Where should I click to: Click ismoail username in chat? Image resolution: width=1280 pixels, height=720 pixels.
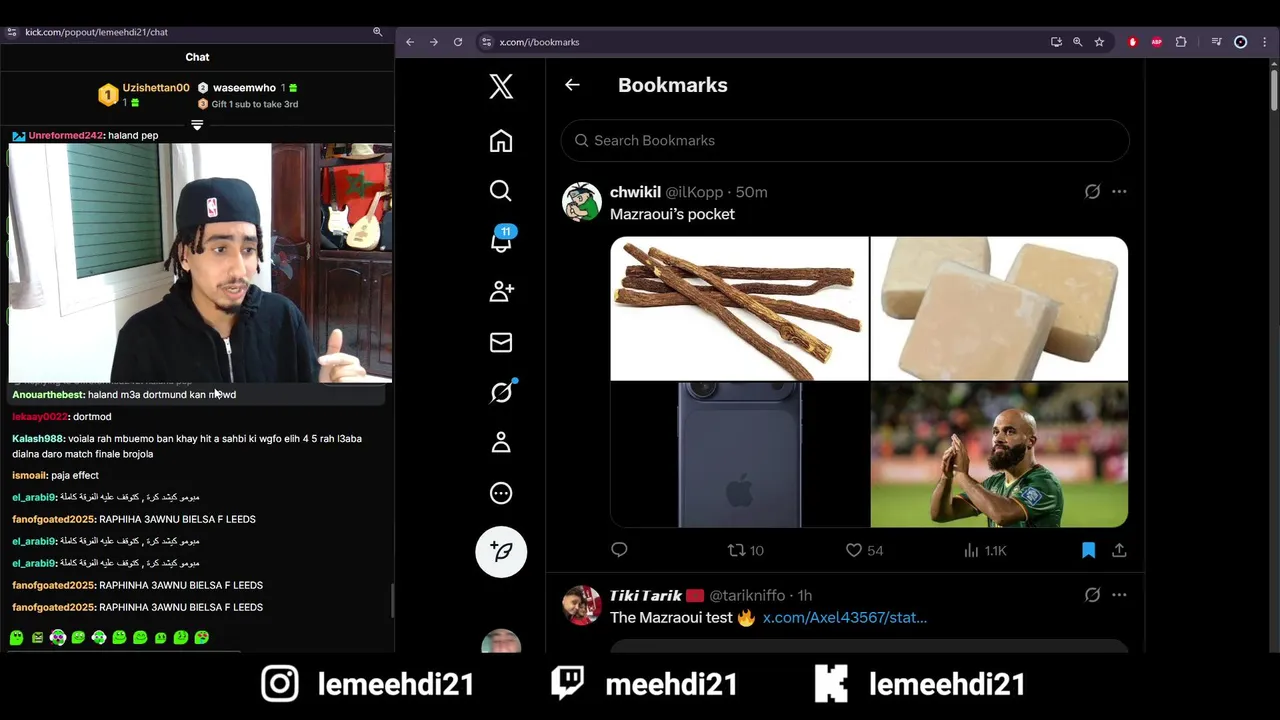coord(30,476)
